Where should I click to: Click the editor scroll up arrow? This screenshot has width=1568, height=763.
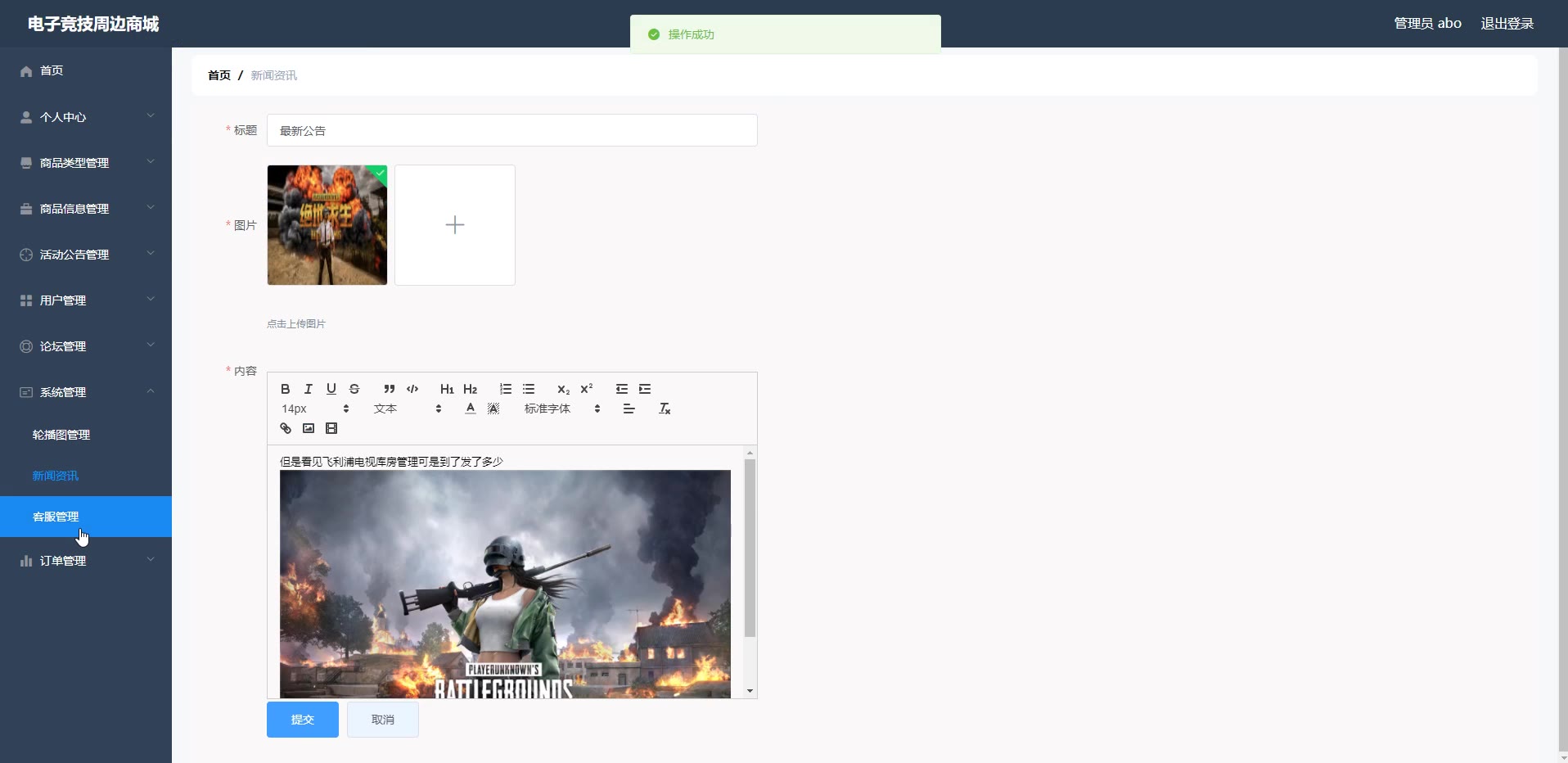pos(750,453)
